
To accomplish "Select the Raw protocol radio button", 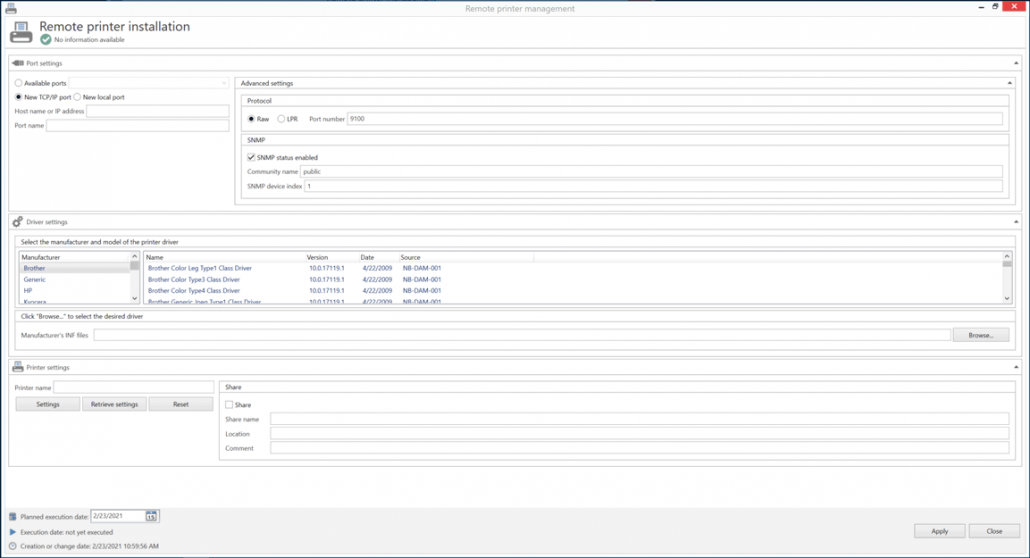I will (251, 119).
